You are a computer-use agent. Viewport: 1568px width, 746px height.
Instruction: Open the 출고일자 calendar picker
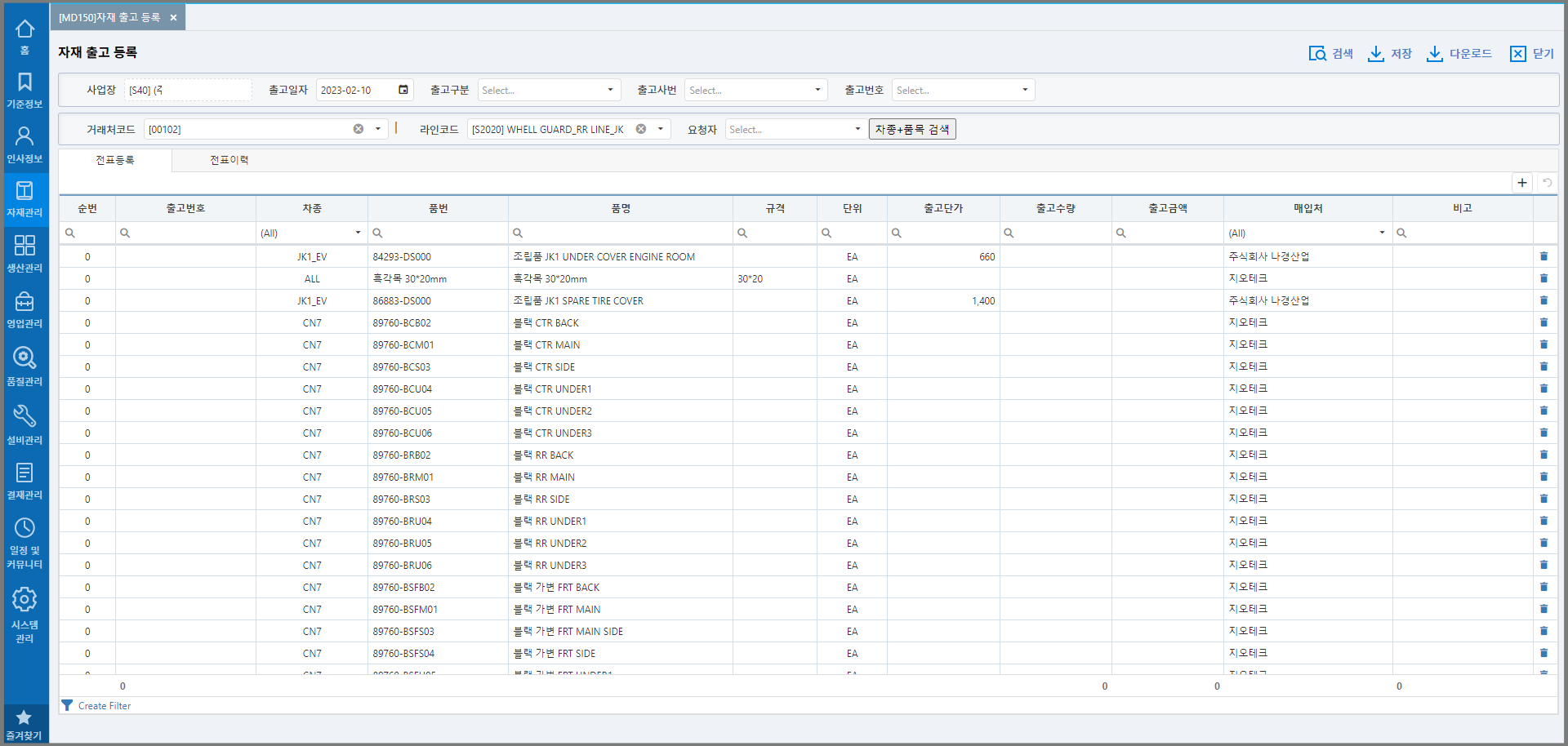coord(403,90)
